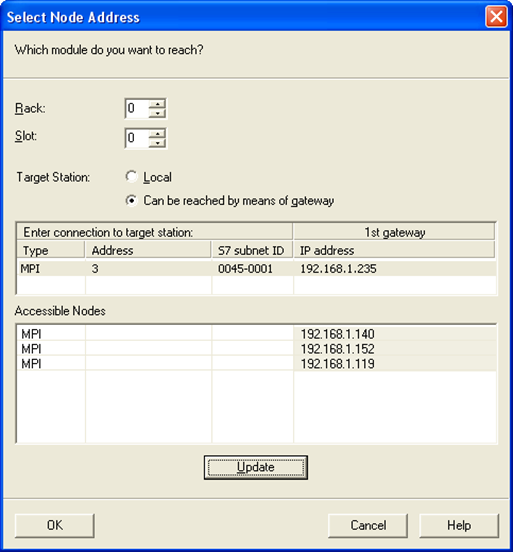The width and height of the screenshot is (513, 552).
Task: Click into the Rack number field
Action: pyautogui.click(x=137, y=108)
